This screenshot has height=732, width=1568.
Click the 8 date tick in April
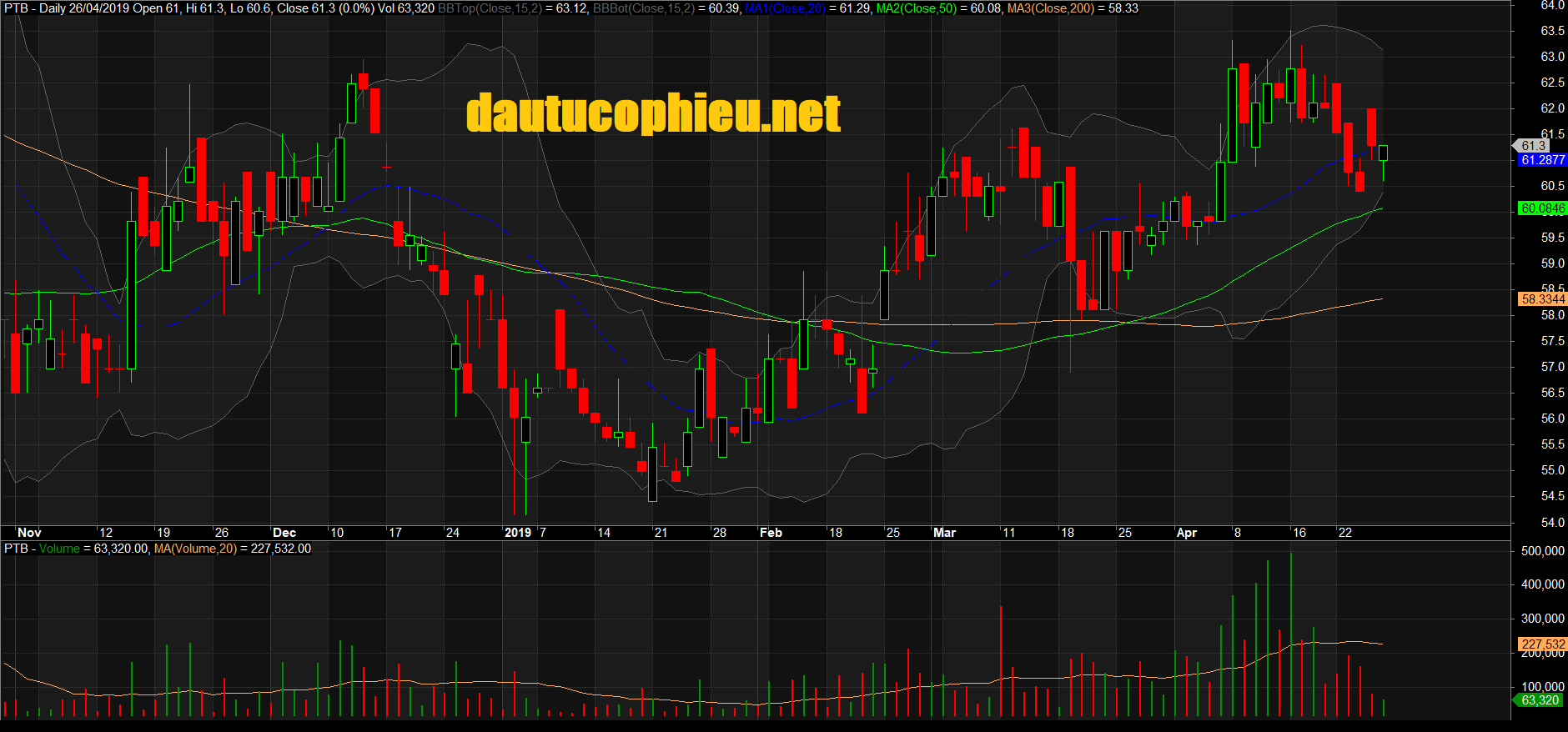pyautogui.click(x=1238, y=533)
